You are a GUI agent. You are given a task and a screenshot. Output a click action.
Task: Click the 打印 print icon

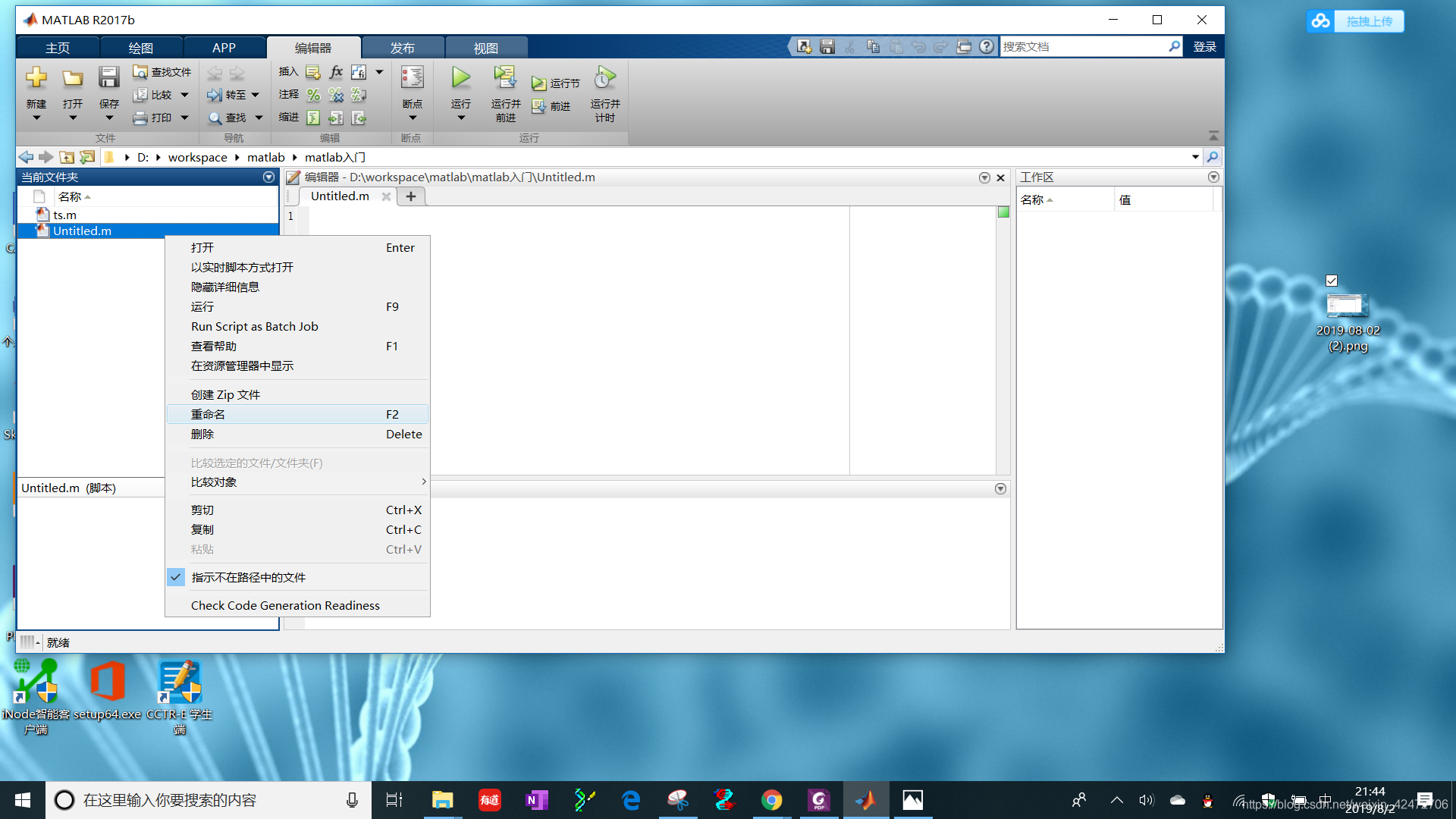(x=140, y=118)
